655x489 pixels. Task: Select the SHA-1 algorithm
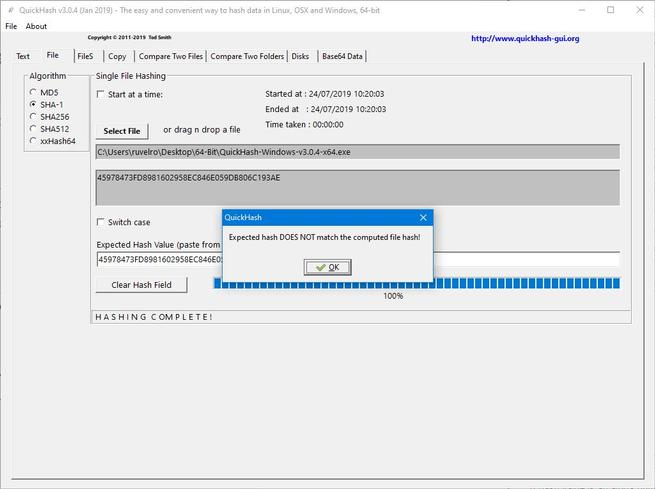(46, 104)
